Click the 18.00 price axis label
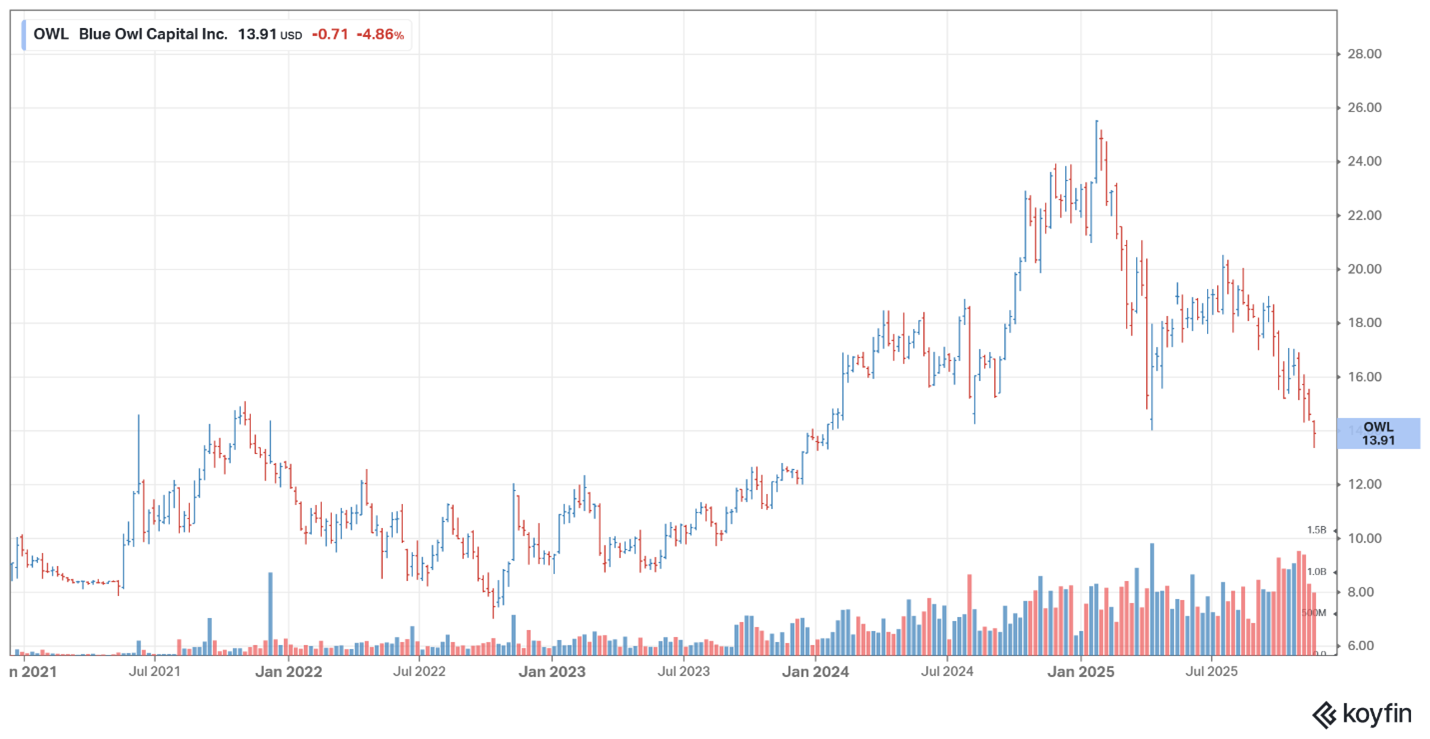The height and width of the screenshot is (739, 1430). tap(1366, 323)
